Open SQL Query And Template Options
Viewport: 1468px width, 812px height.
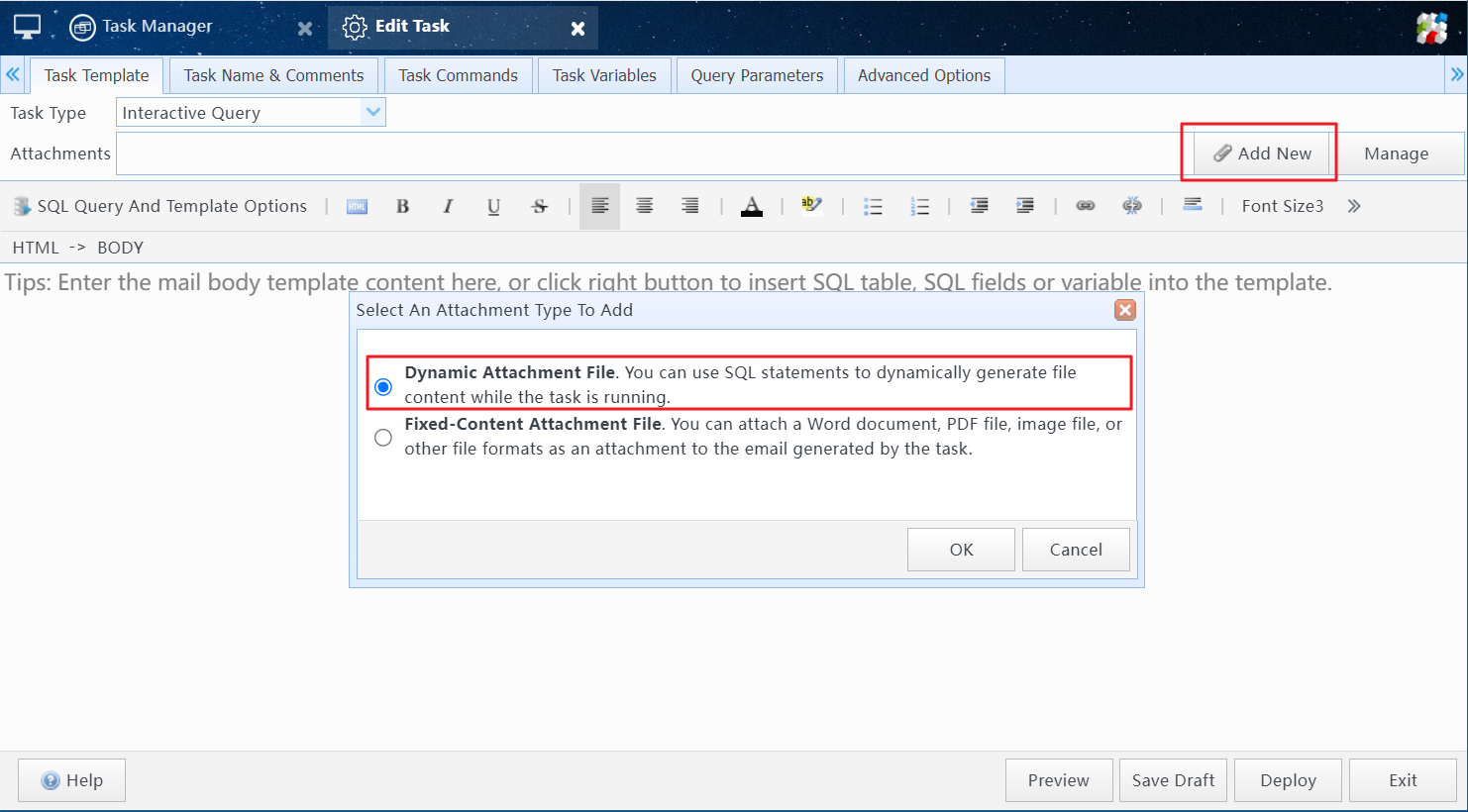pos(160,206)
